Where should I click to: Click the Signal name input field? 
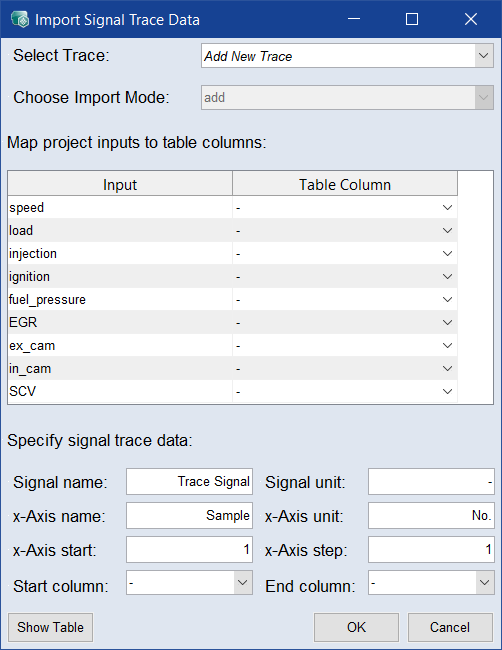click(x=189, y=482)
